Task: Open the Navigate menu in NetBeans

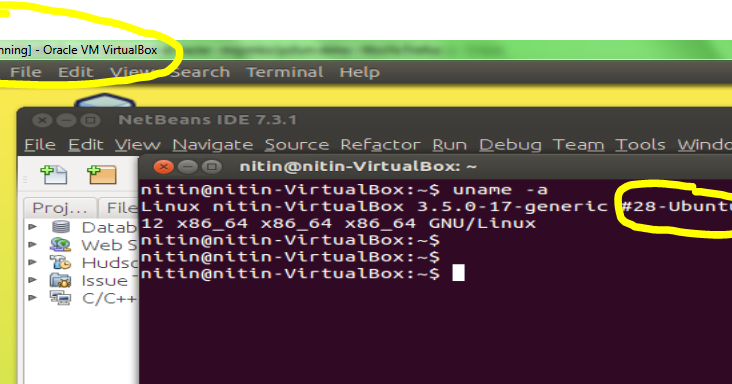Action: pos(213,145)
